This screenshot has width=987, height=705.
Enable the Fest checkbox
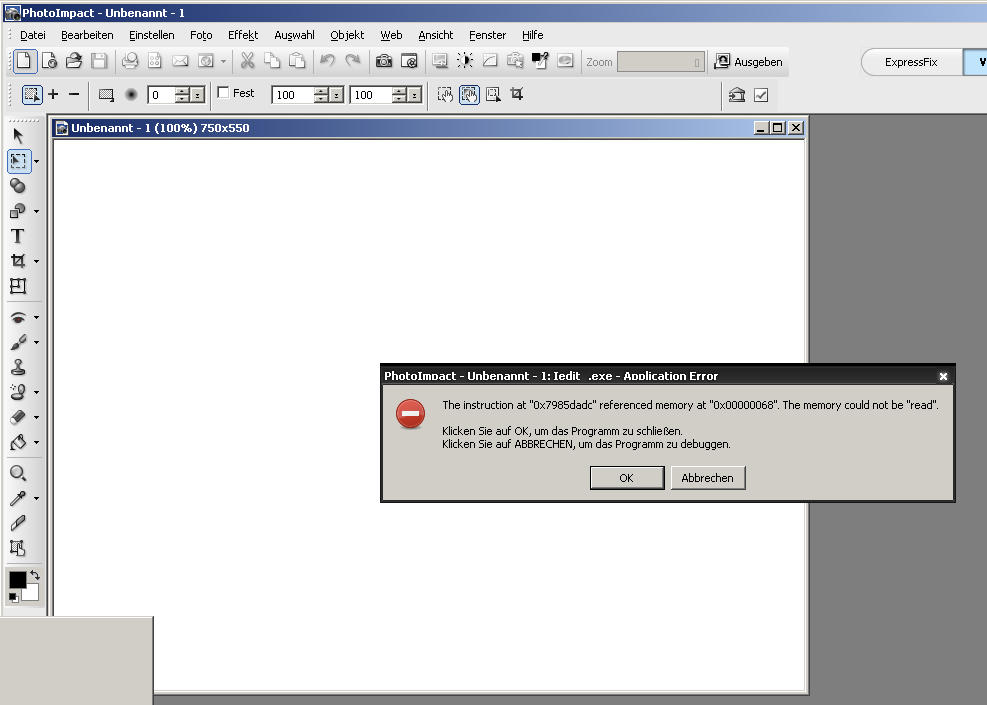(224, 93)
